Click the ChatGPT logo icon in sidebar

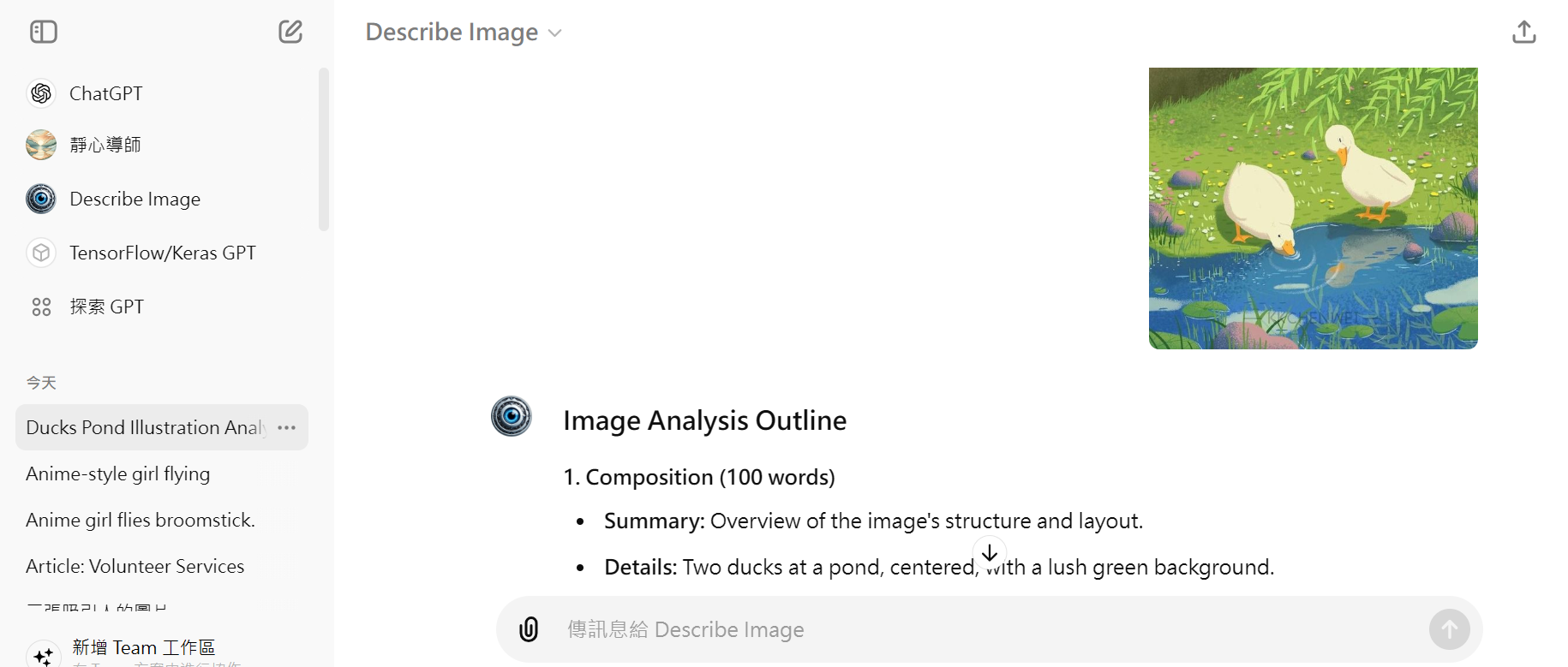(x=41, y=93)
